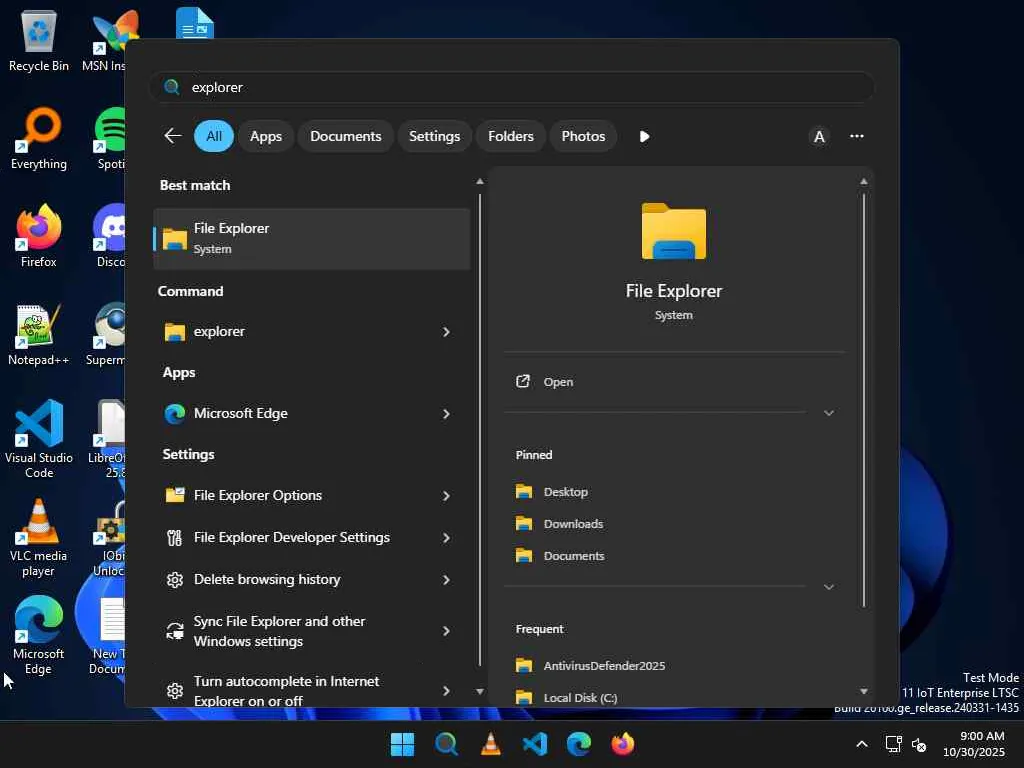Viewport: 1024px width, 768px height.
Task: Open the three-dots more options menu
Action: click(857, 136)
